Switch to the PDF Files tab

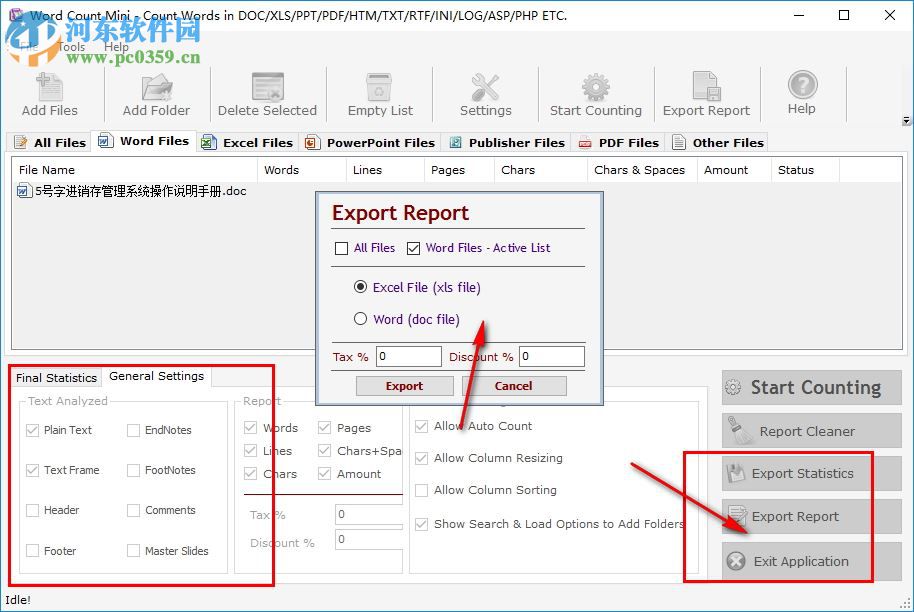click(x=618, y=142)
